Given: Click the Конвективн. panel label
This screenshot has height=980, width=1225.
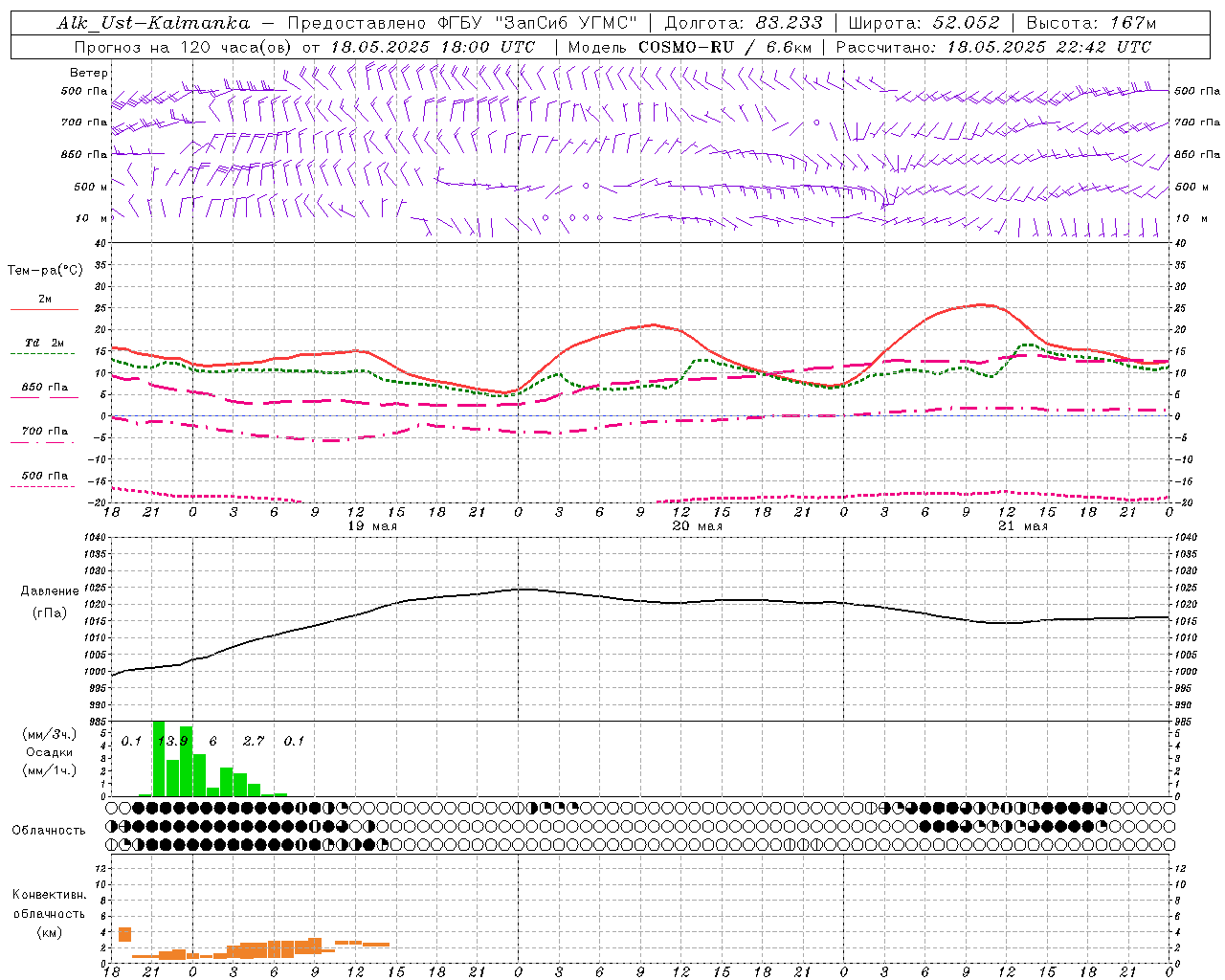Looking at the screenshot, I should click(x=49, y=895).
